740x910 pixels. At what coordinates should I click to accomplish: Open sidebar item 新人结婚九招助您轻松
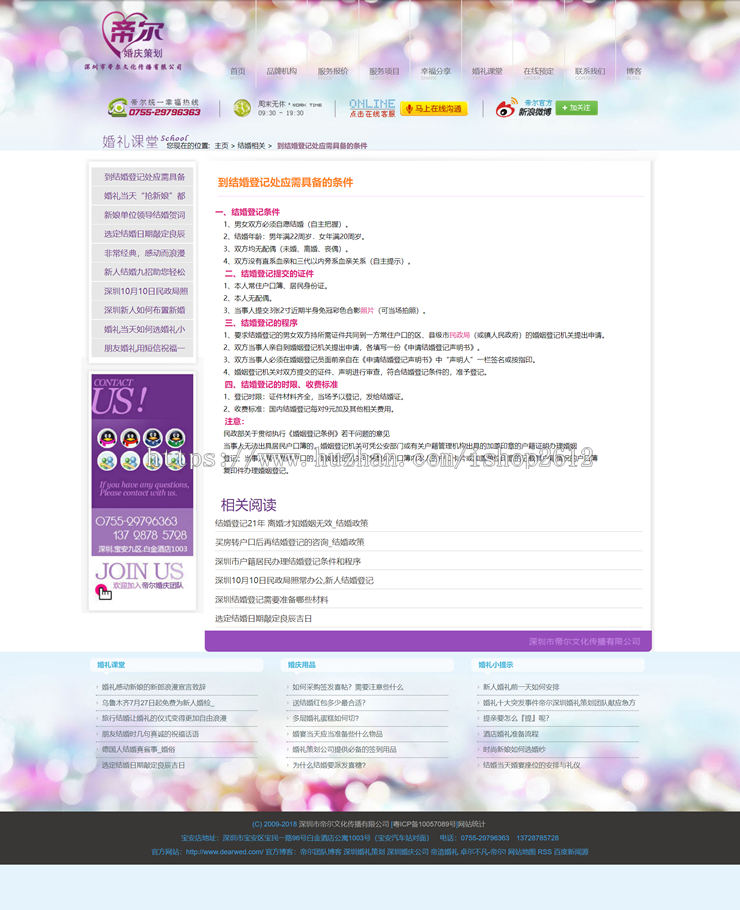point(142,272)
